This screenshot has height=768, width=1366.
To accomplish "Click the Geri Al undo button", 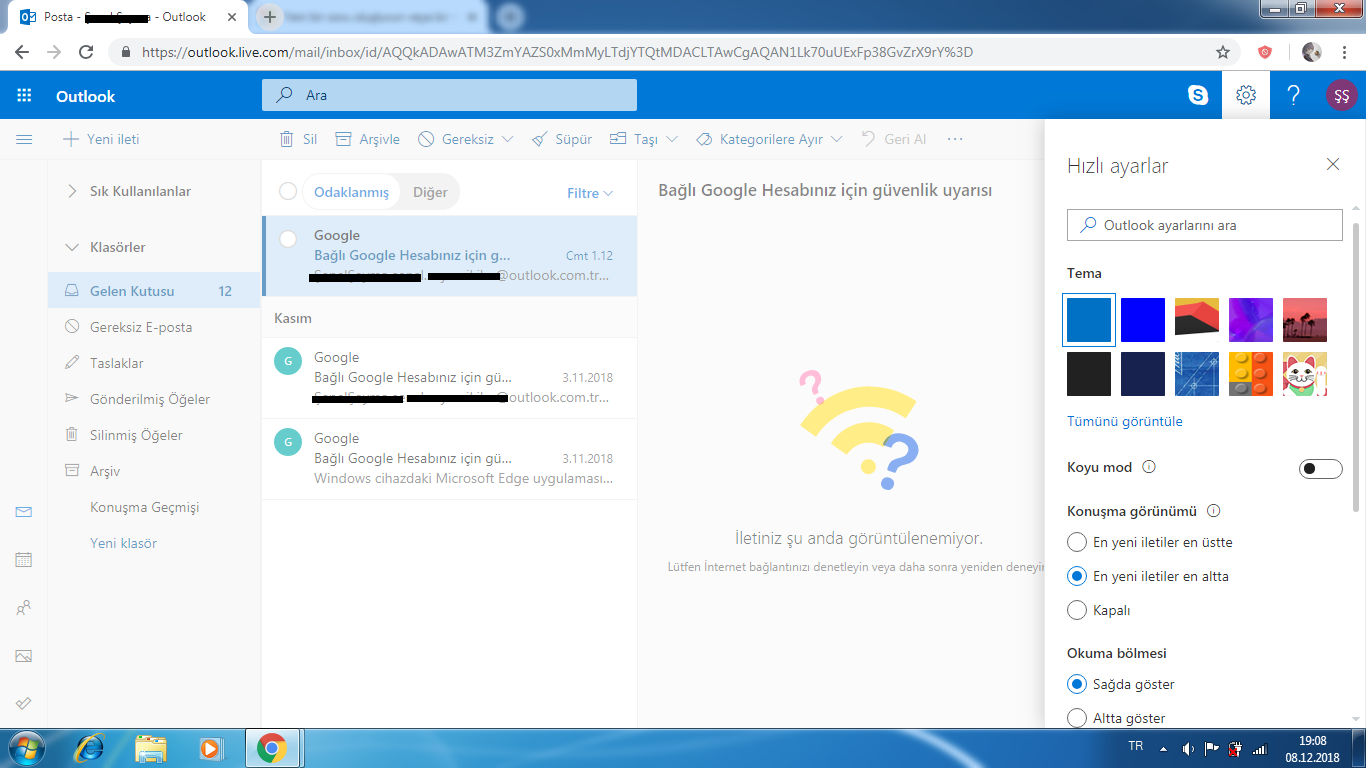I will 893,139.
